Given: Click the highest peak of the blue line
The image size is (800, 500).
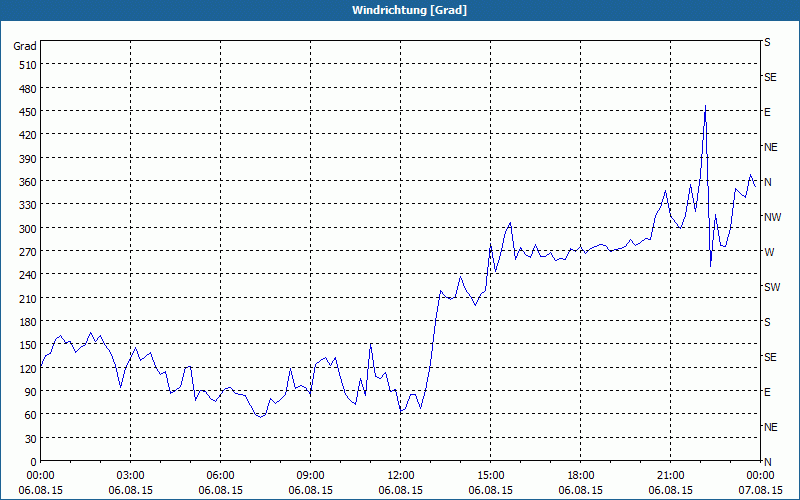Looking at the screenshot, I should pyautogui.click(x=706, y=106).
